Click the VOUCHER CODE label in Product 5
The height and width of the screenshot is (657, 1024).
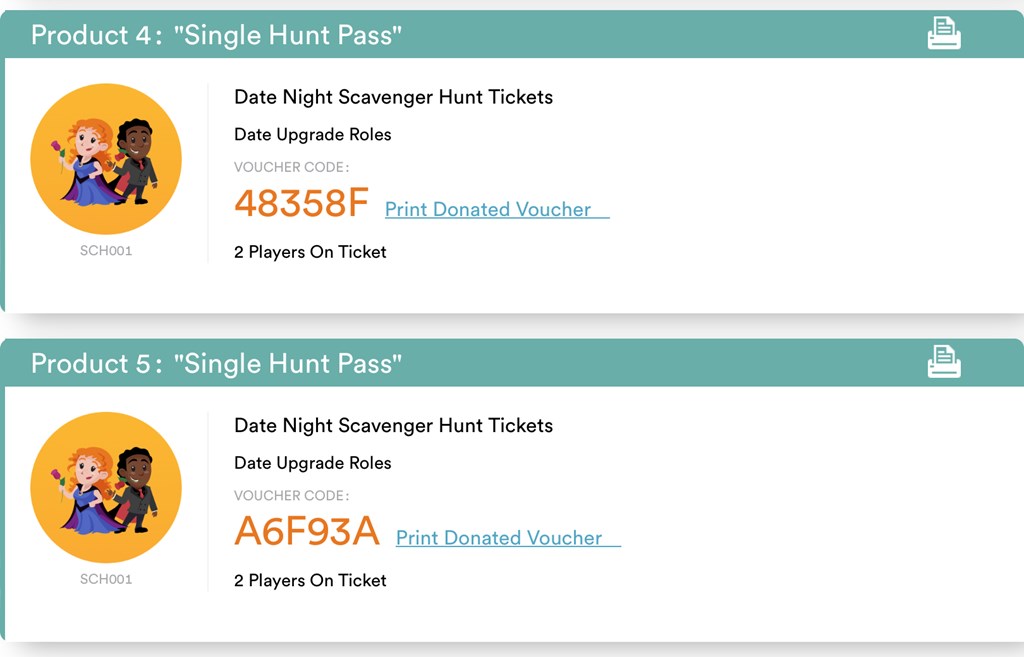pyautogui.click(x=291, y=495)
